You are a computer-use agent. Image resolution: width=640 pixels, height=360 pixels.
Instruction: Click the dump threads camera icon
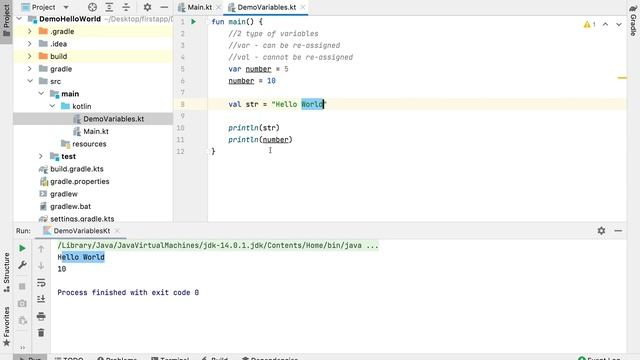click(22, 304)
